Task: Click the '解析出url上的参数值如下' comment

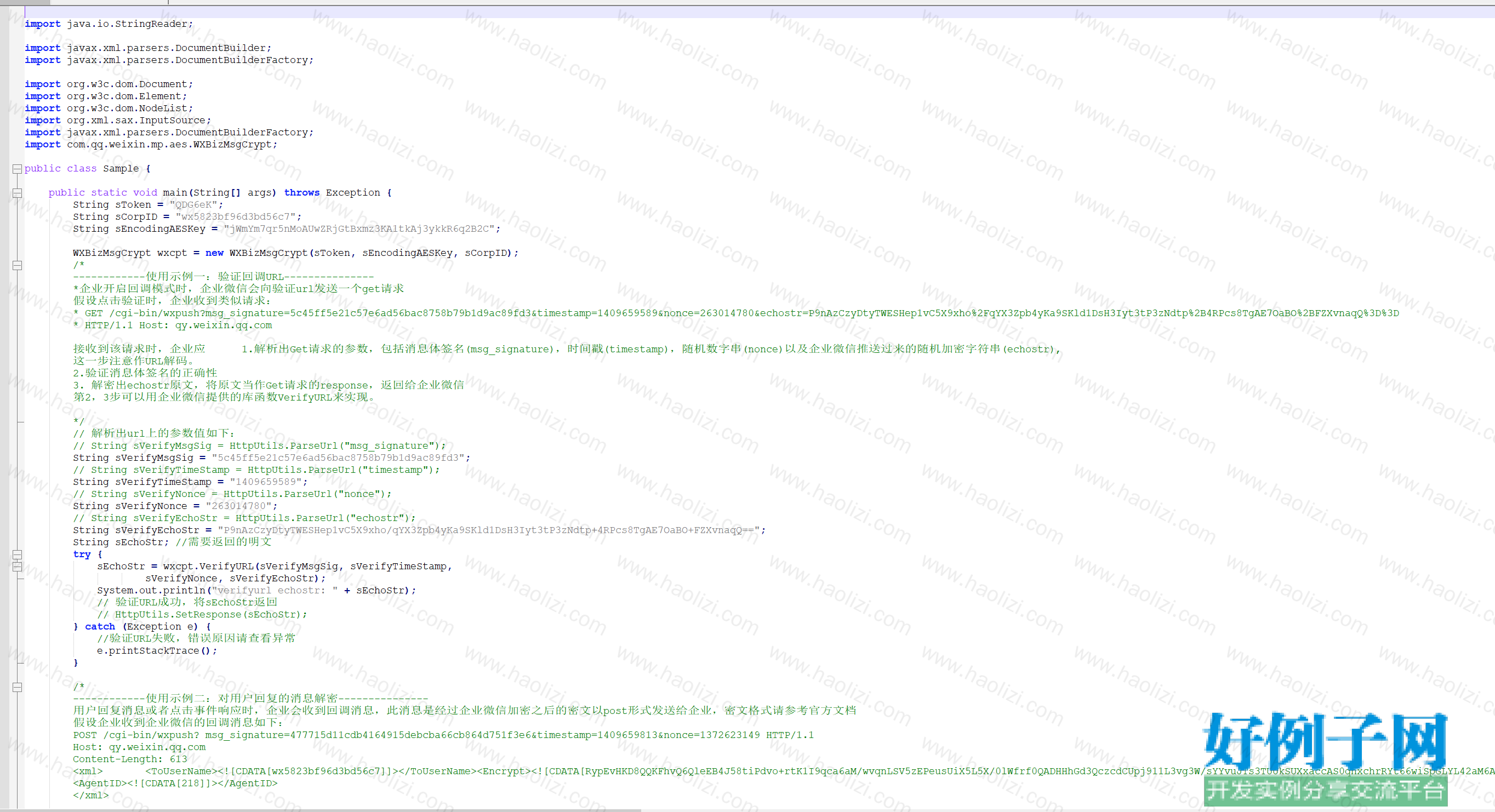Action: coord(154,433)
